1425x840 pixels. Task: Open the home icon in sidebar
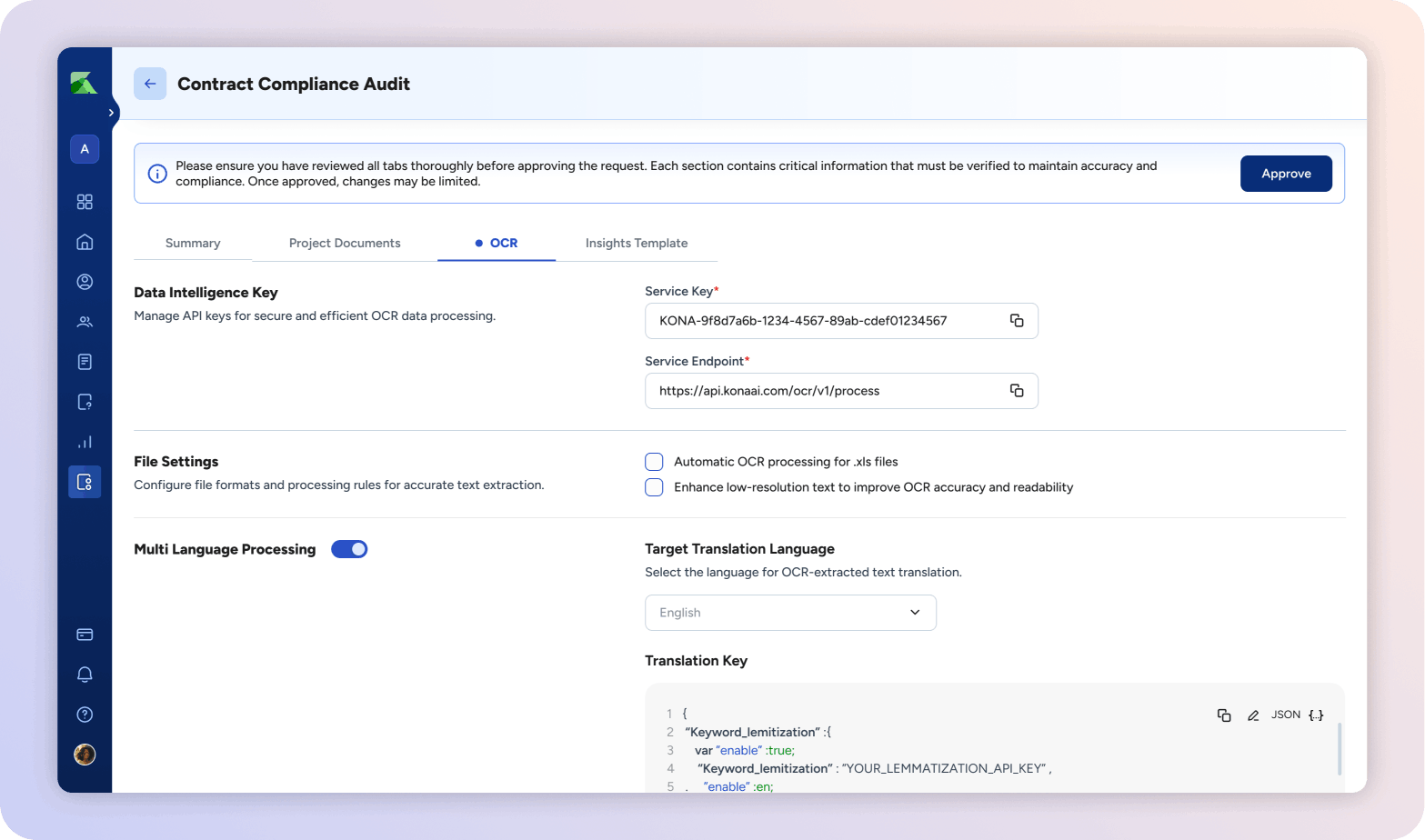tap(85, 242)
